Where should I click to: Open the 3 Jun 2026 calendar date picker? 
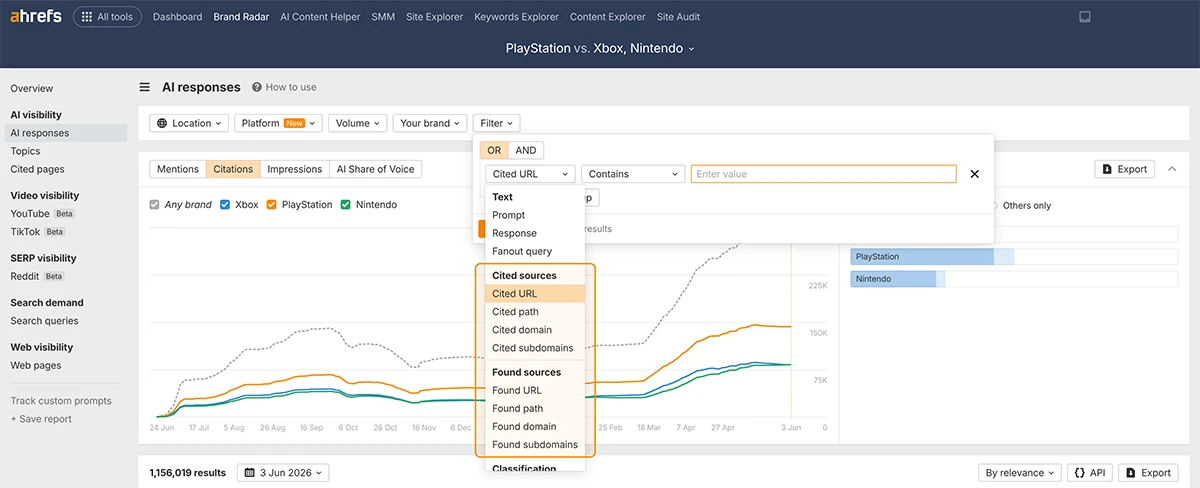pos(283,473)
